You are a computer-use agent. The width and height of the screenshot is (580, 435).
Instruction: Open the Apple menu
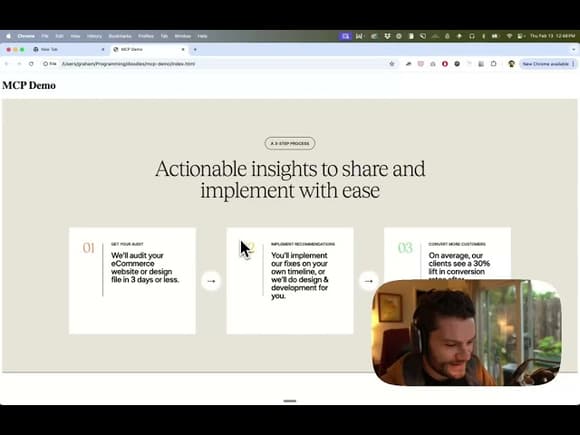click(9, 36)
